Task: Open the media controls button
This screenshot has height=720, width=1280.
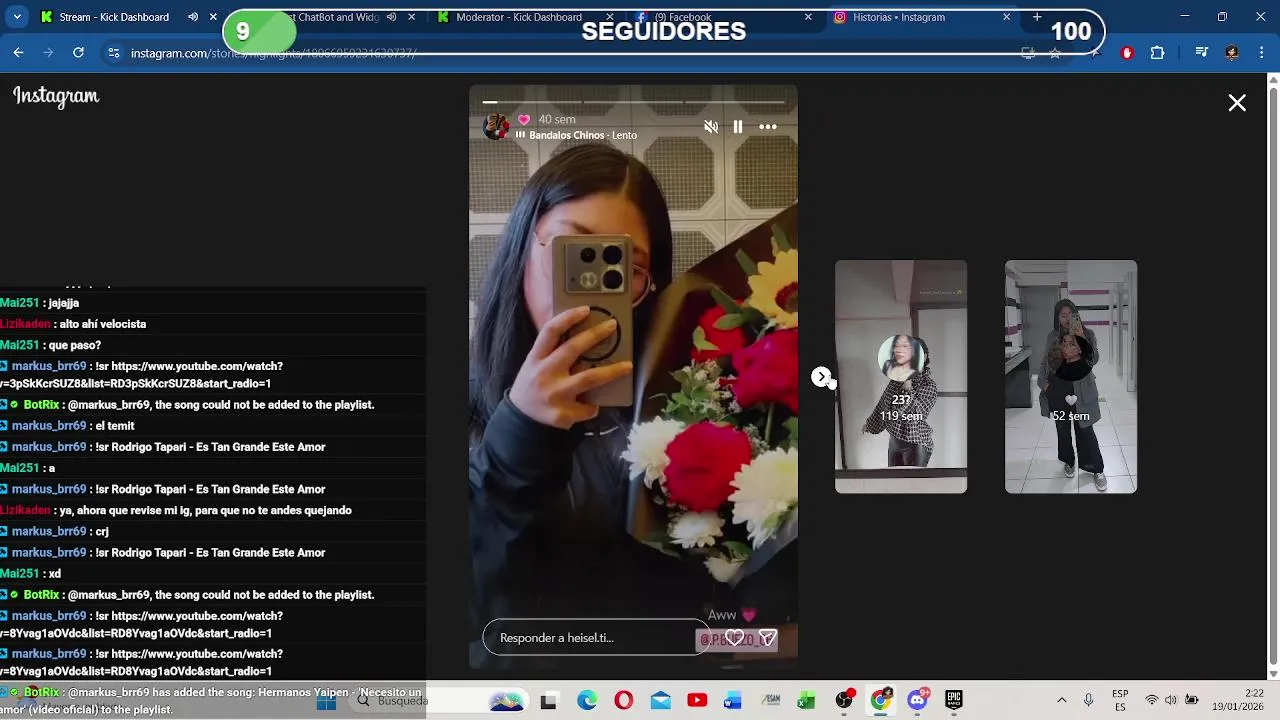Action: coord(1202,53)
